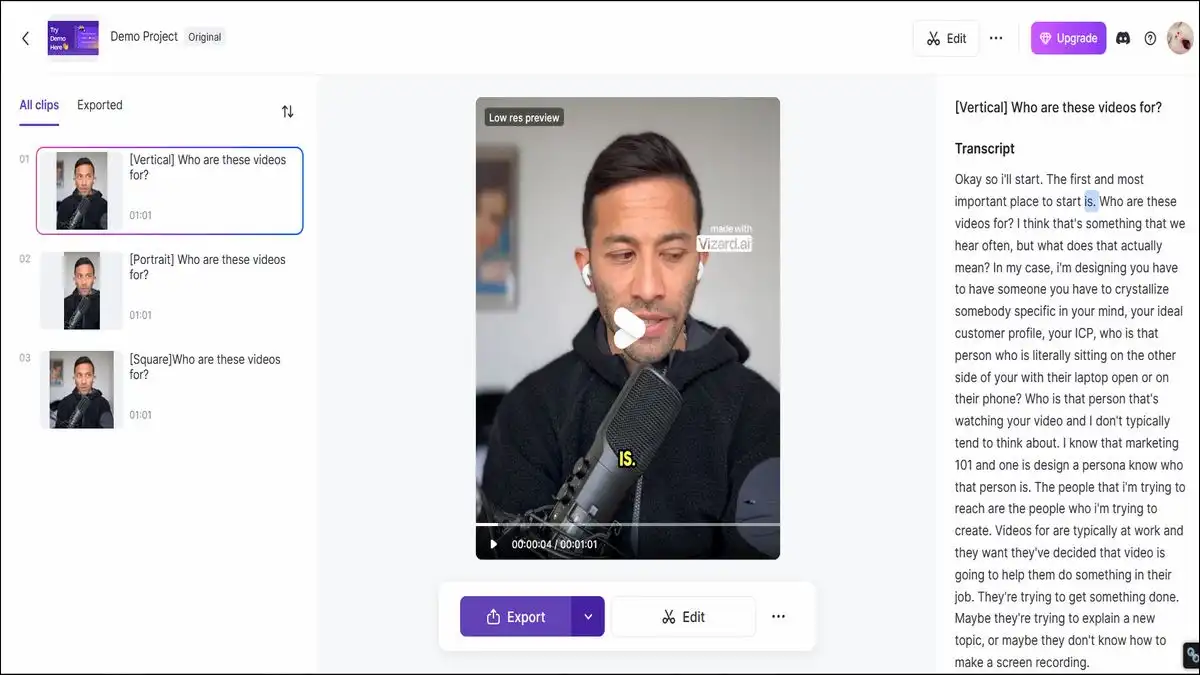Viewport: 1200px width, 675px height.
Task: Click the chat widget icon at bottom-right
Action: click(1191, 655)
